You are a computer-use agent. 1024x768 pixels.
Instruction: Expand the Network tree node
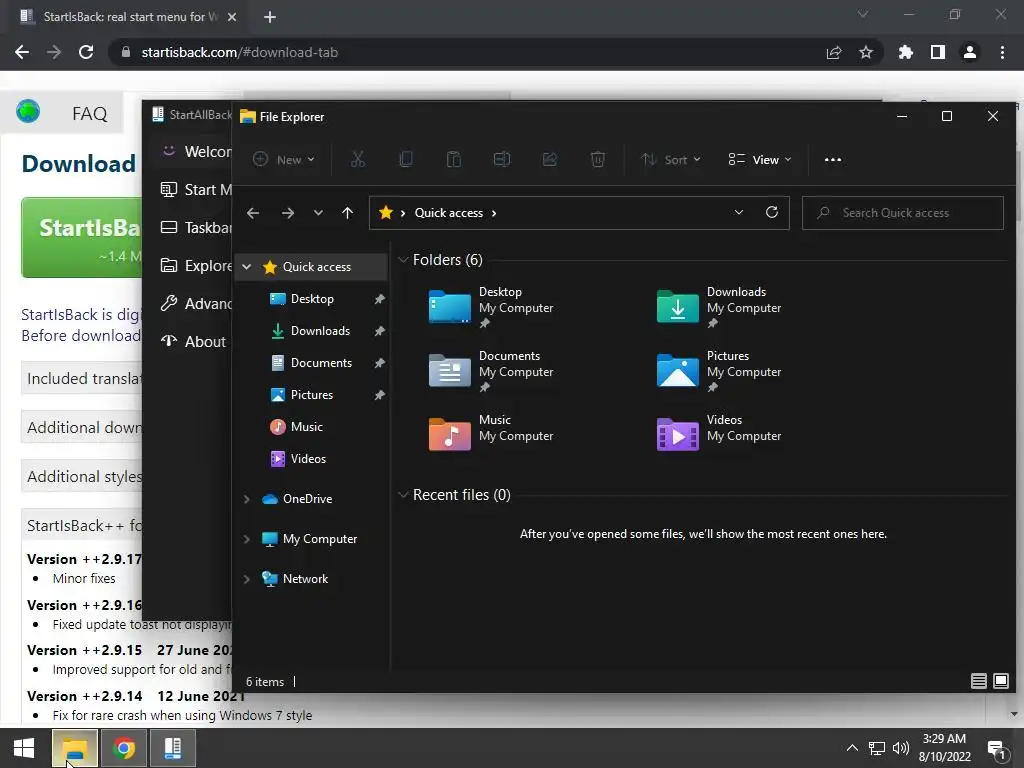tap(247, 579)
